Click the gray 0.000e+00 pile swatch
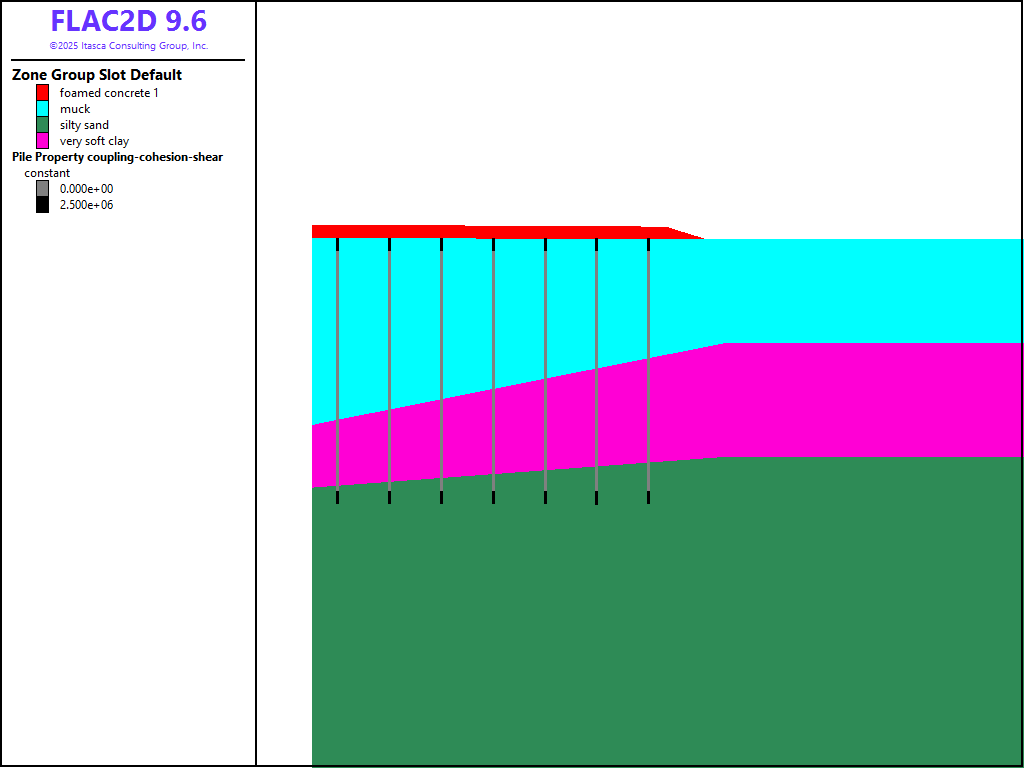Viewport: 1024px width, 768px height. 43,189
